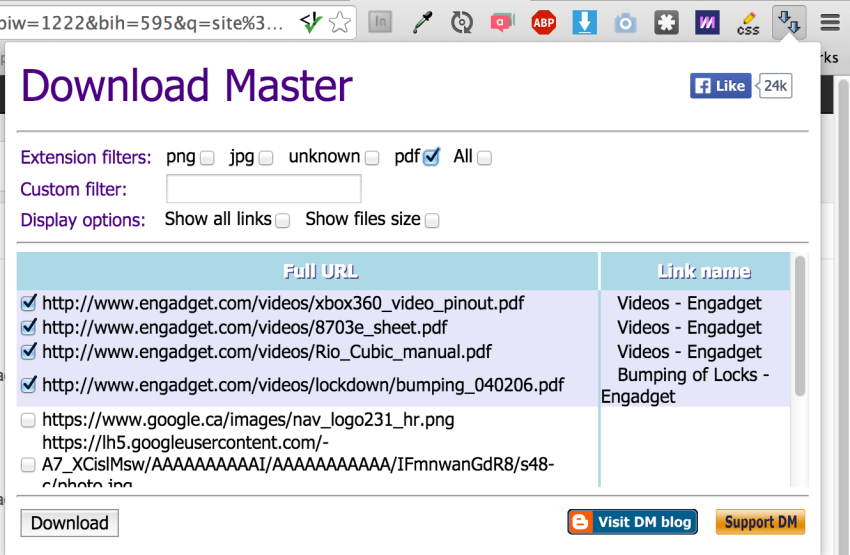Uncheck the pdf extension filter
Viewport: 850px width, 555px height.
[x=432, y=157]
